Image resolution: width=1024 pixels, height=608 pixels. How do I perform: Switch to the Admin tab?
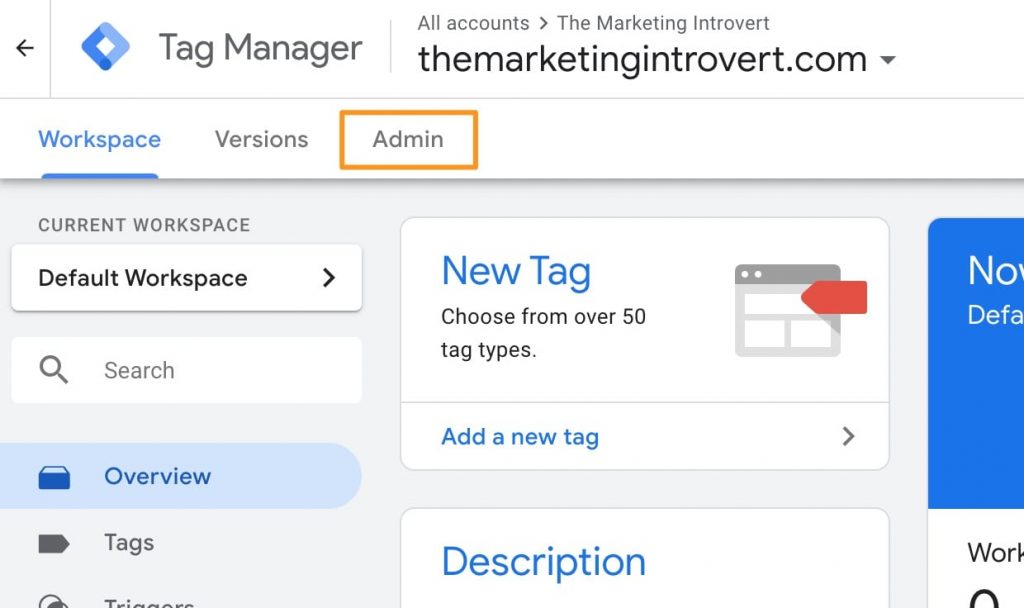[x=407, y=140]
